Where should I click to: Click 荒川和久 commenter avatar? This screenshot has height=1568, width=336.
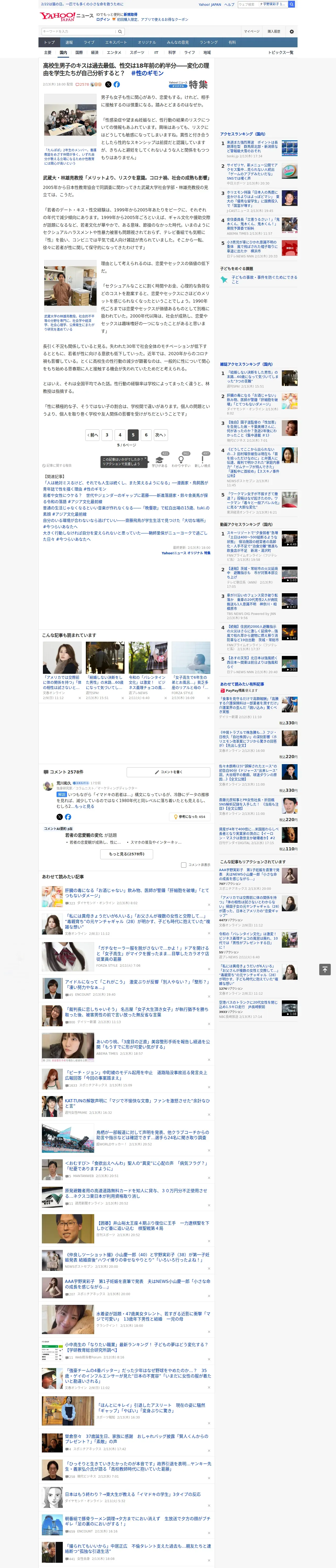coord(48,786)
